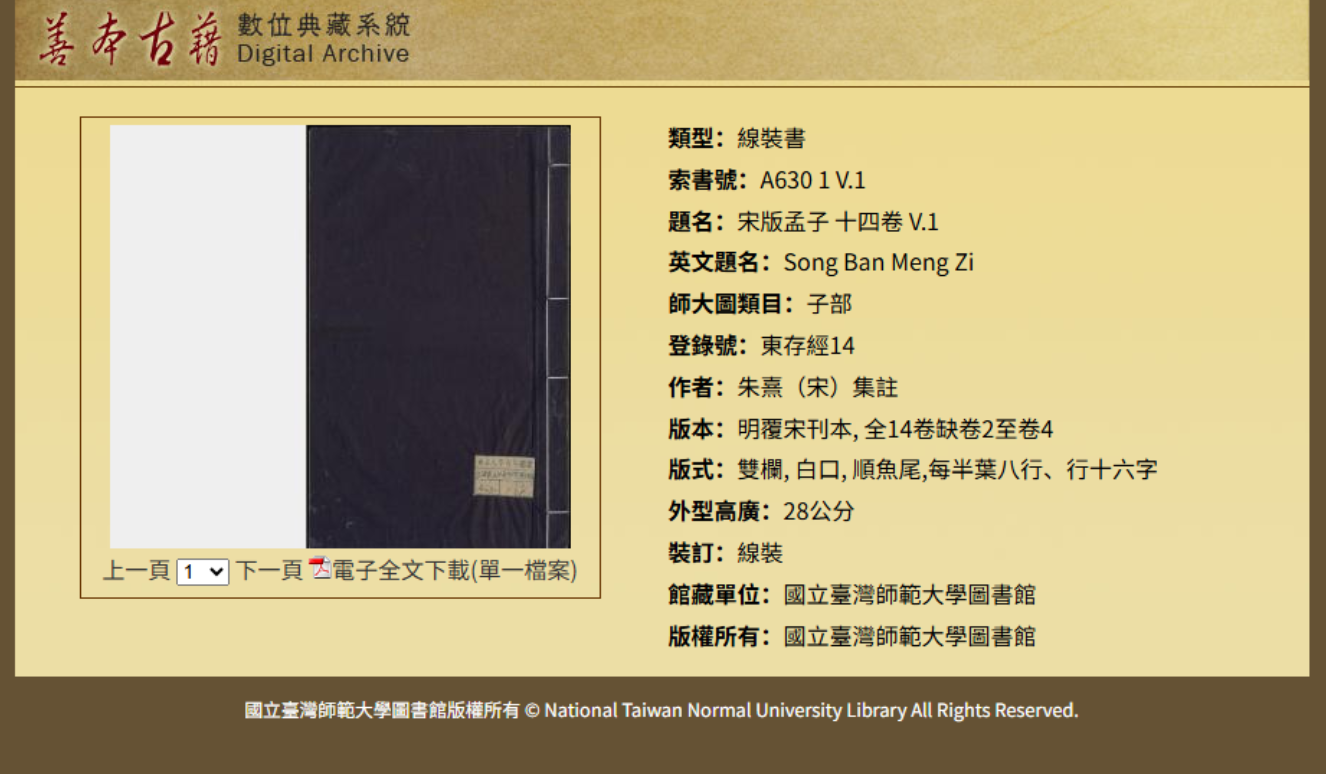Click 國立臺灣師範大學圖書館 beside 版權所有
Image resolution: width=1326 pixels, height=774 pixels.
click(x=910, y=636)
